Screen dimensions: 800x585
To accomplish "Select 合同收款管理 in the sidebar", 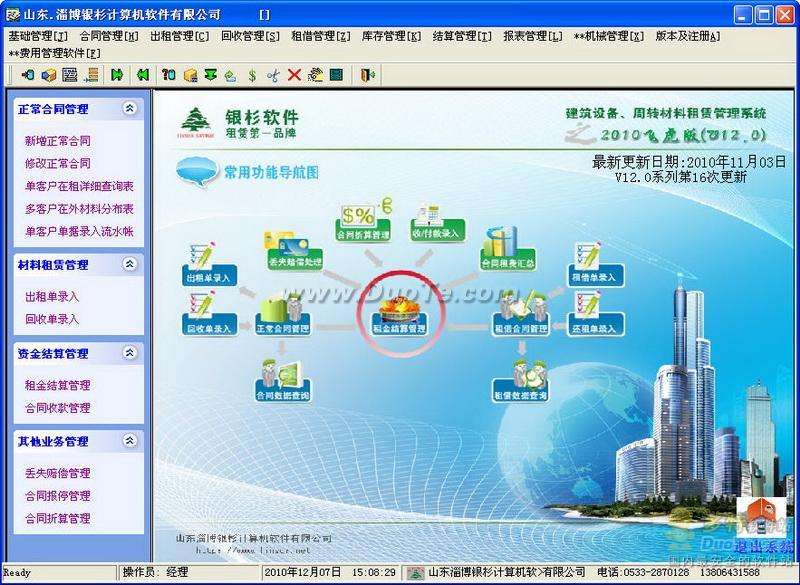I will click(x=58, y=408).
